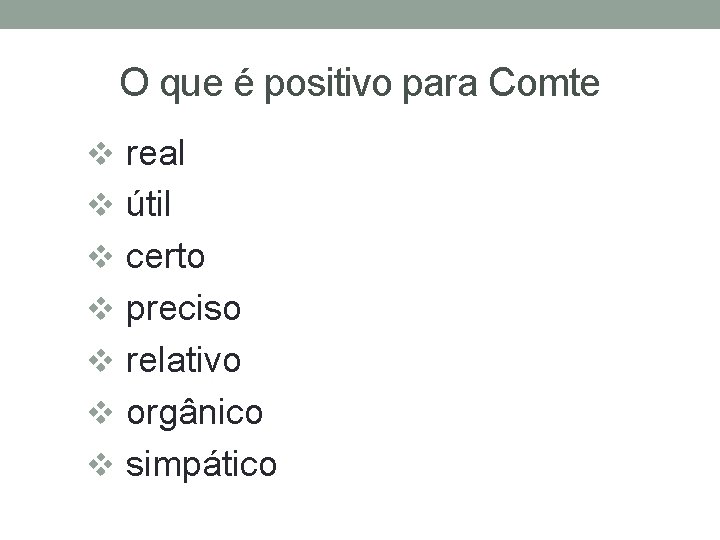
Task: Click the diamond bullet beside "útil"
Action: (x=101, y=205)
